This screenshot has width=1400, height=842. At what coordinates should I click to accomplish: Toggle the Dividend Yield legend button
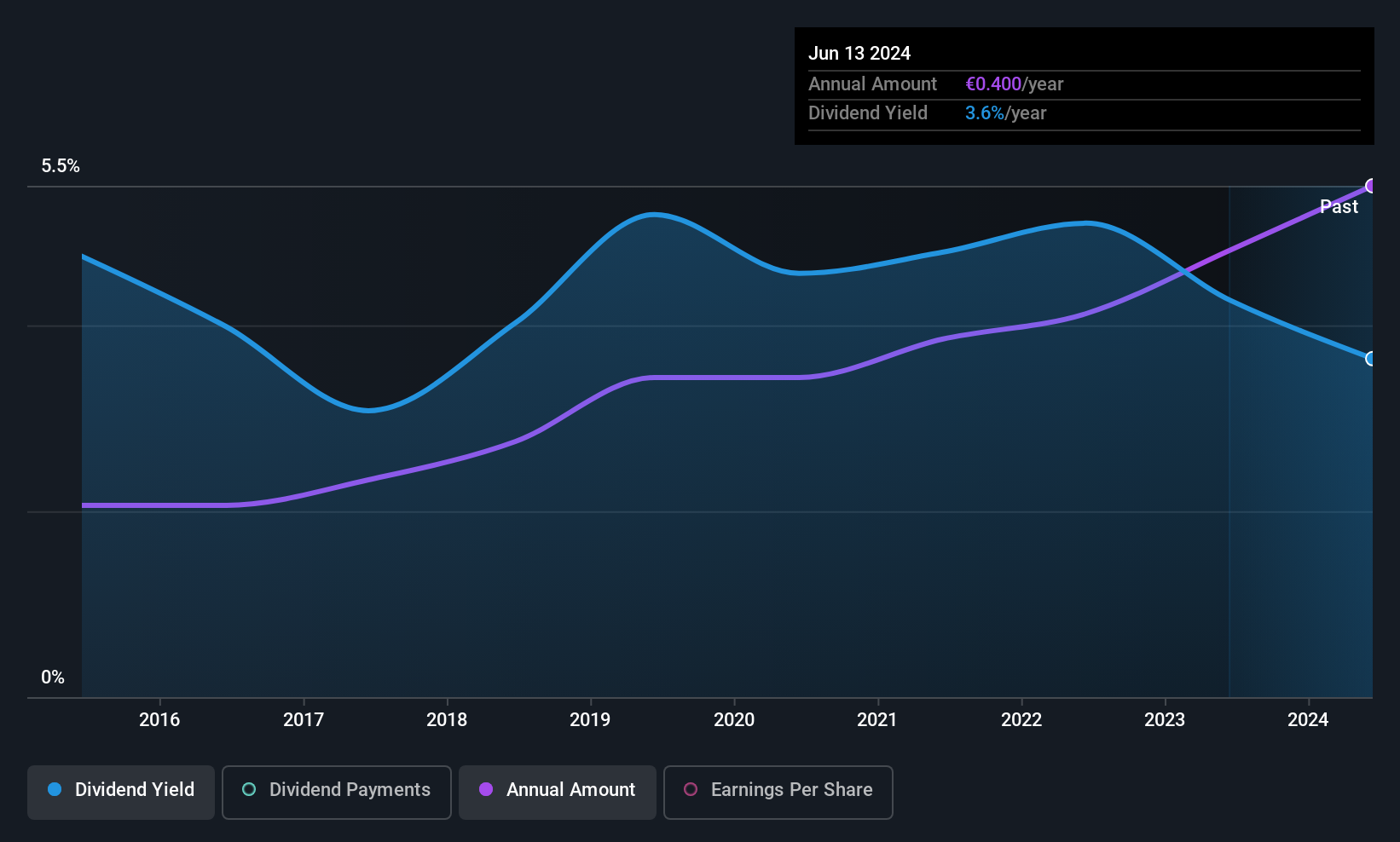(120, 792)
